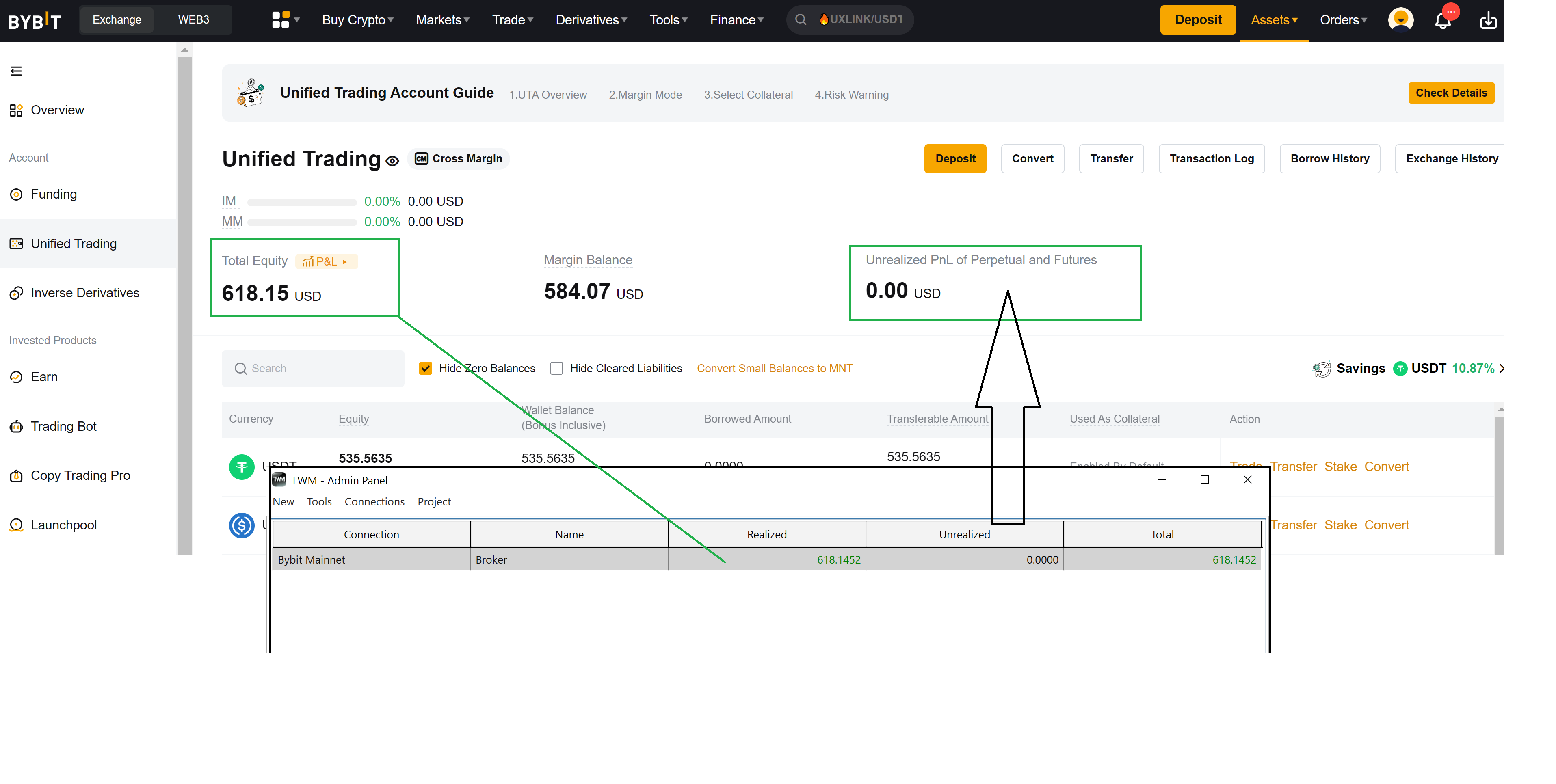Open 3.Select Collateral guide step
Image resolution: width=1556 pixels, height=784 pixels.
click(748, 95)
